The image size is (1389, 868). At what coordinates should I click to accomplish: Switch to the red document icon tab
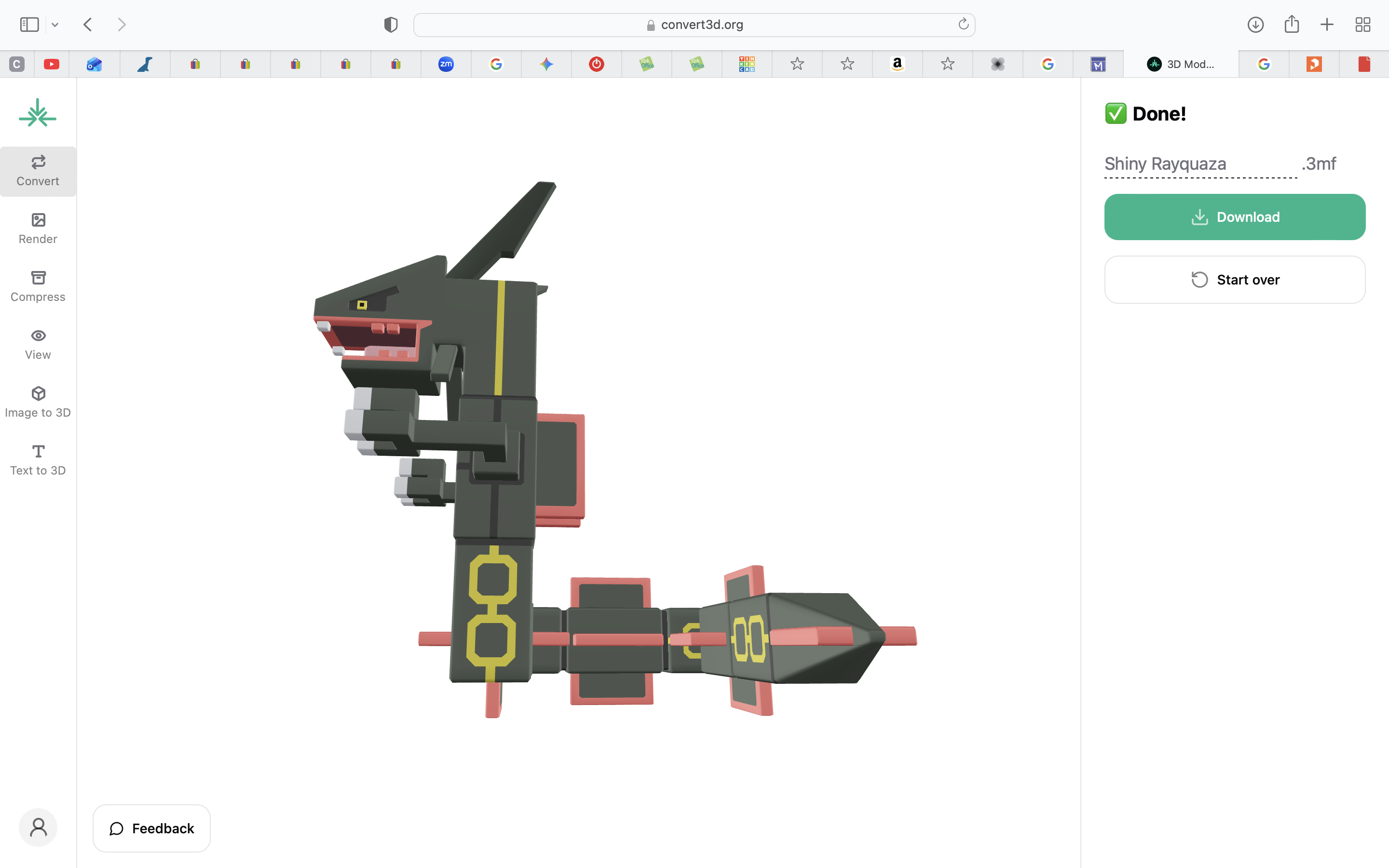tap(1364, 64)
